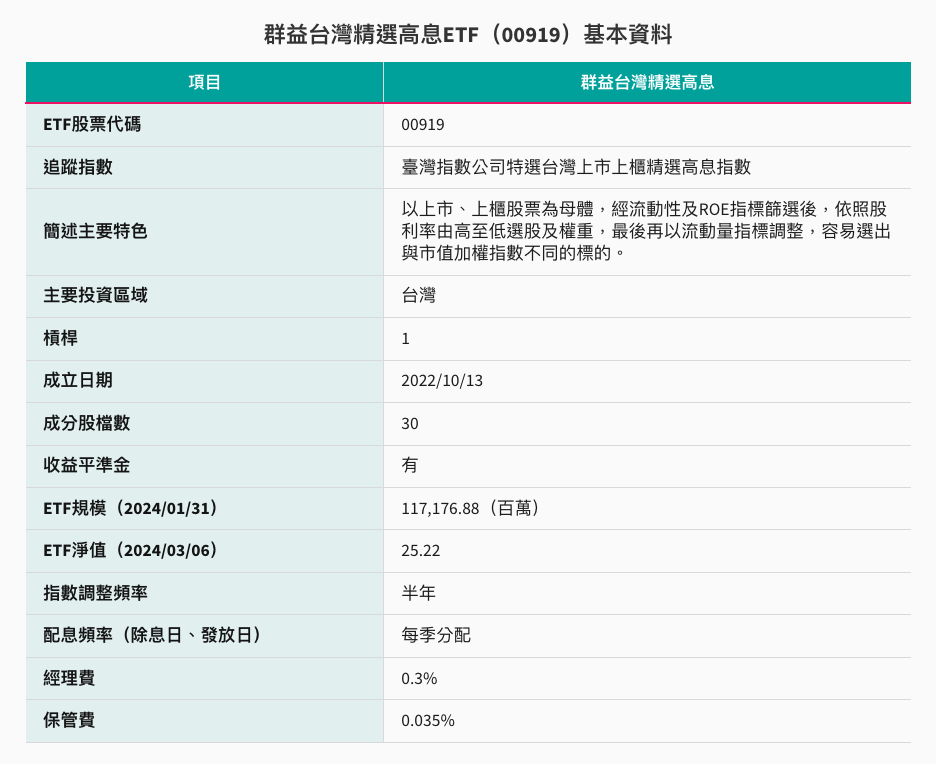Select the value 117,176.88（百萬）

pyautogui.click(x=470, y=509)
